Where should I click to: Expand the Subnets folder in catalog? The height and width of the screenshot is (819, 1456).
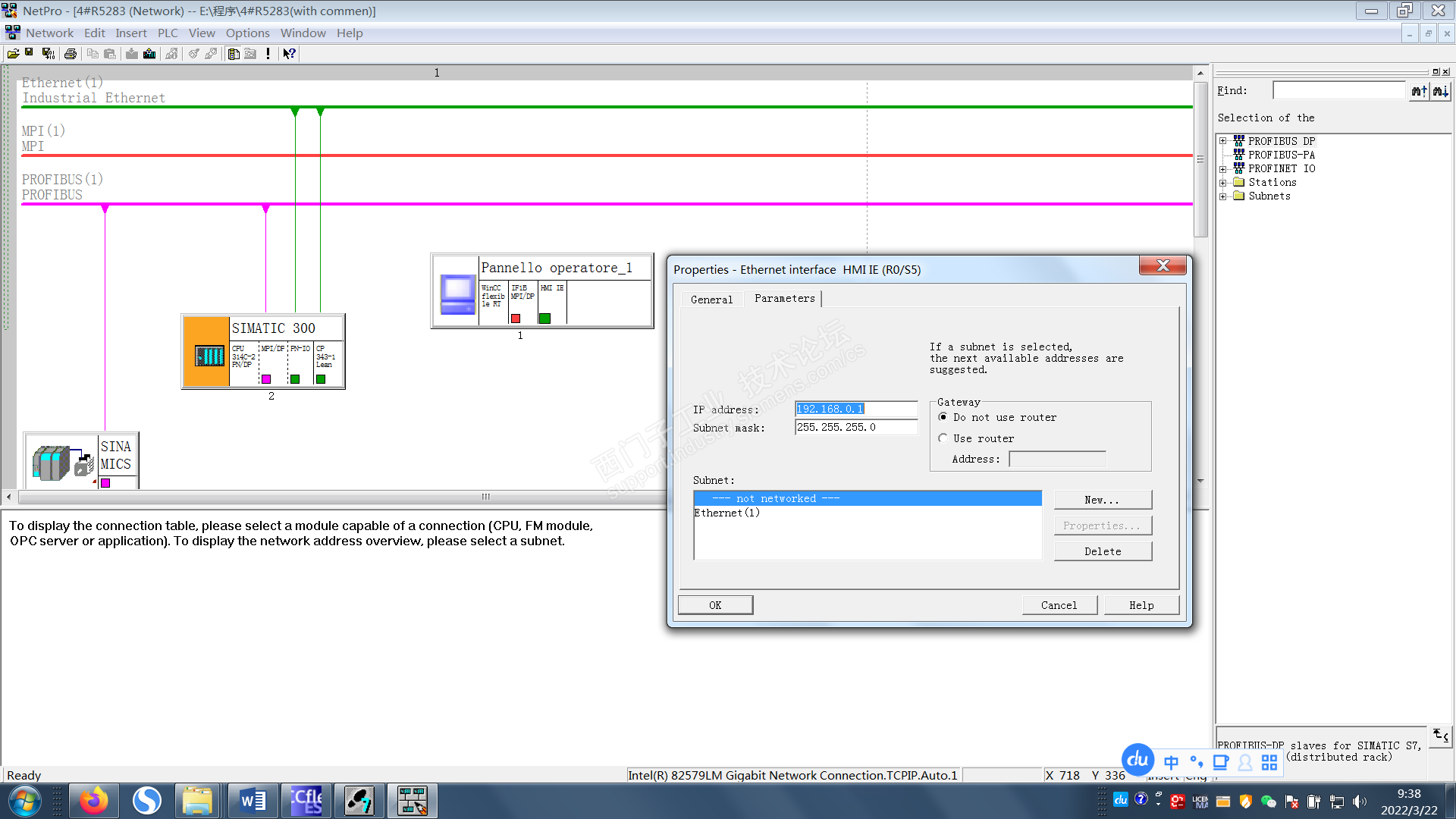point(1222,196)
